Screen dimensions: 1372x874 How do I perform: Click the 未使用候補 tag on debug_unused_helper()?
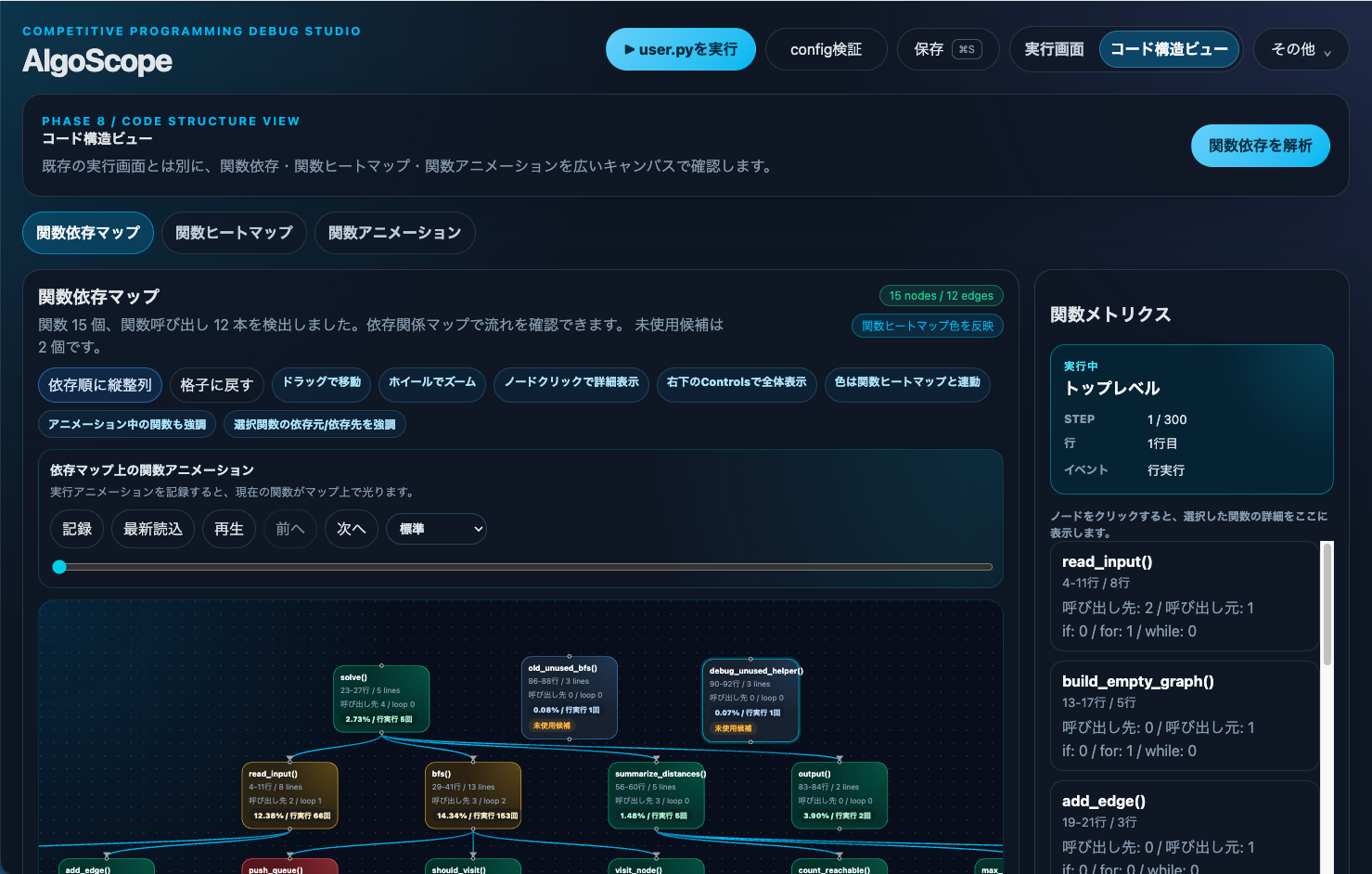[x=733, y=728]
